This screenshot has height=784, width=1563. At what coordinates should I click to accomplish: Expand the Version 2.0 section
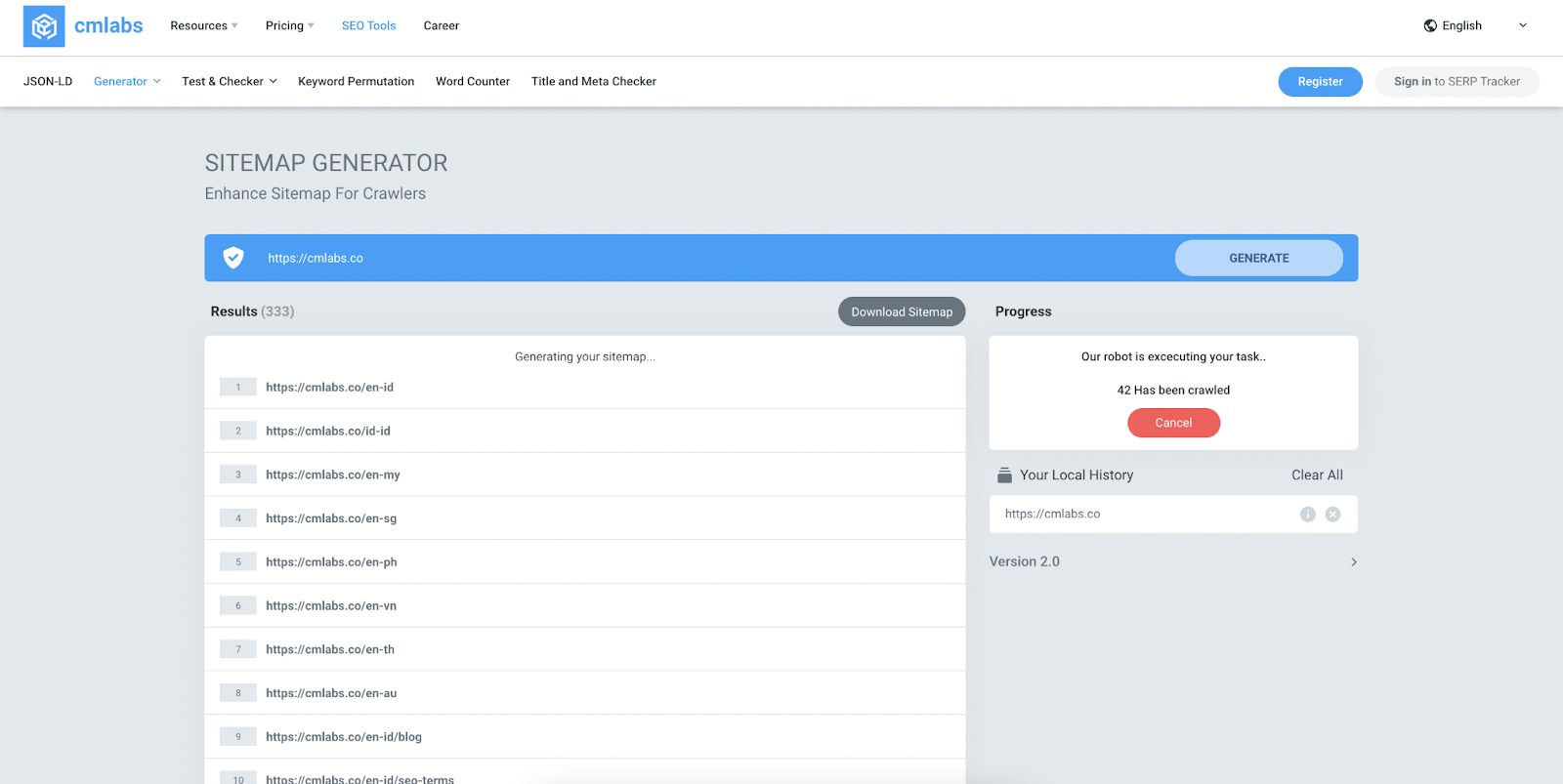click(x=1173, y=562)
